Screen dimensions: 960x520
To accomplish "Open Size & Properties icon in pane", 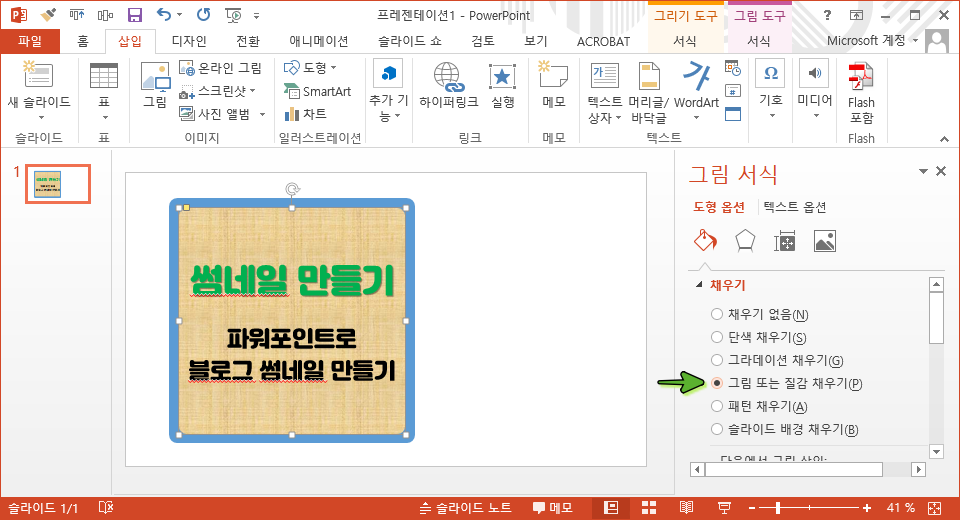I will (784, 241).
